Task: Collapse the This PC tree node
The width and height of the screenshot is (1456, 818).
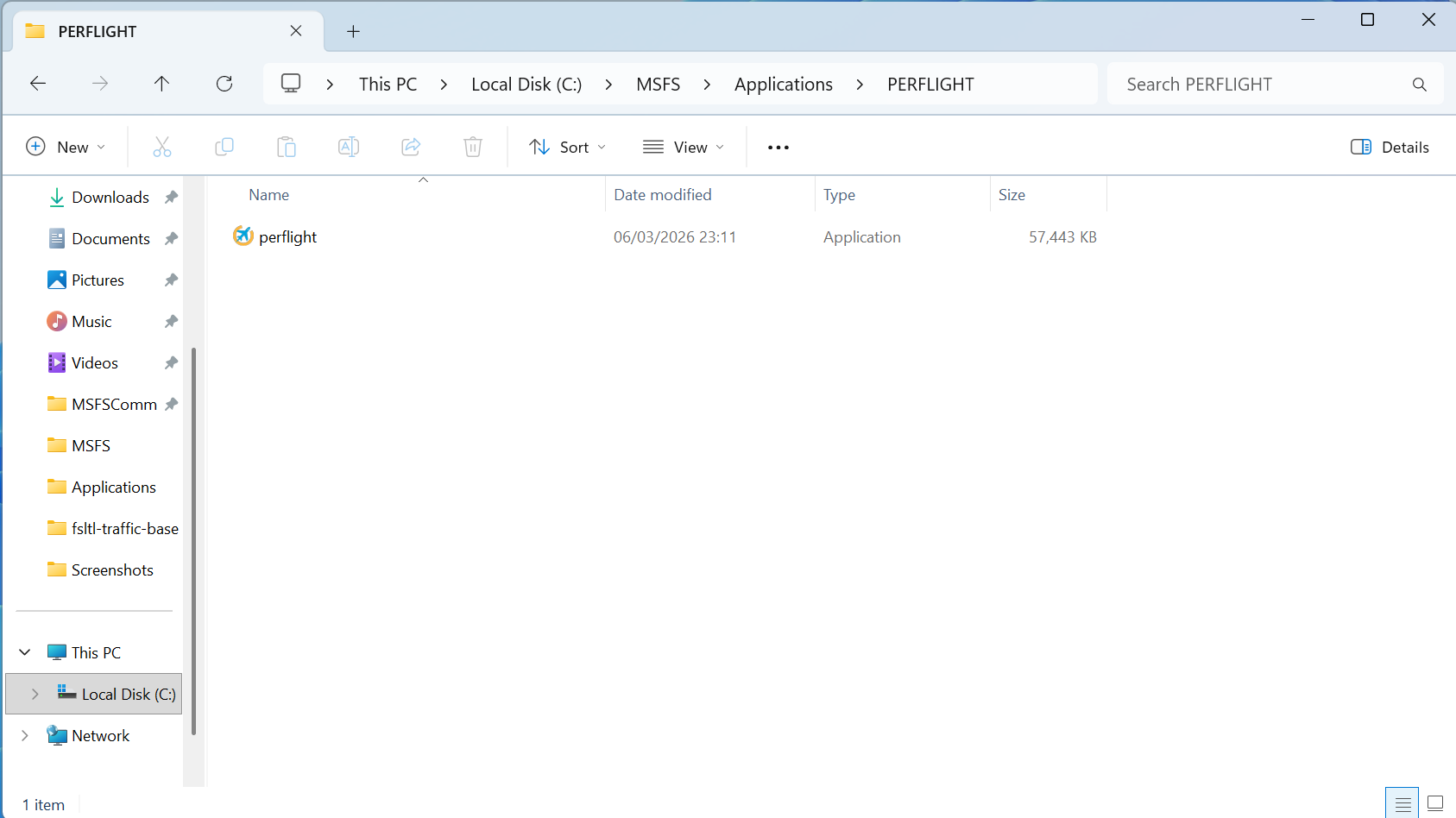Action: [x=25, y=652]
